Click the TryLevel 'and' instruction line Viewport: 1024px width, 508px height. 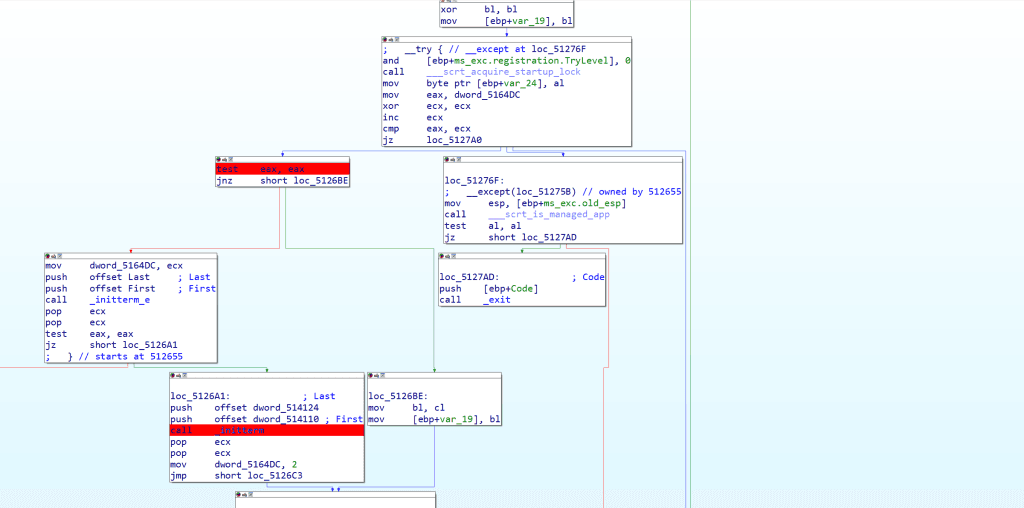pyautogui.click(x=506, y=61)
